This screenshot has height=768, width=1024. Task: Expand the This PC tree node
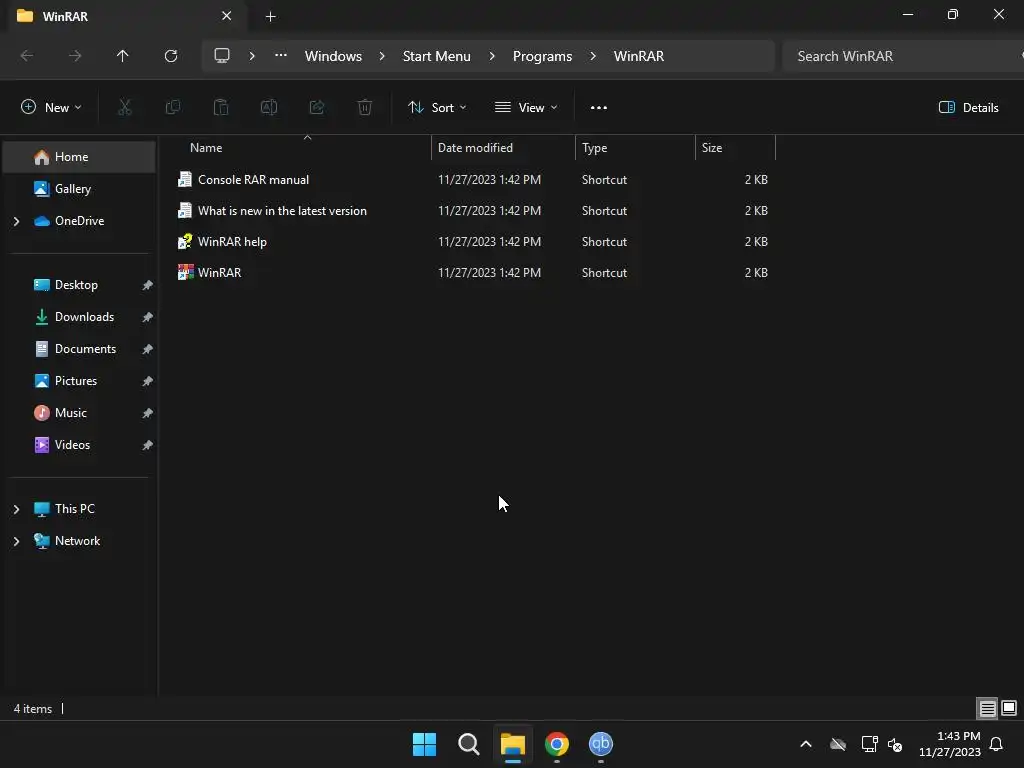16,509
